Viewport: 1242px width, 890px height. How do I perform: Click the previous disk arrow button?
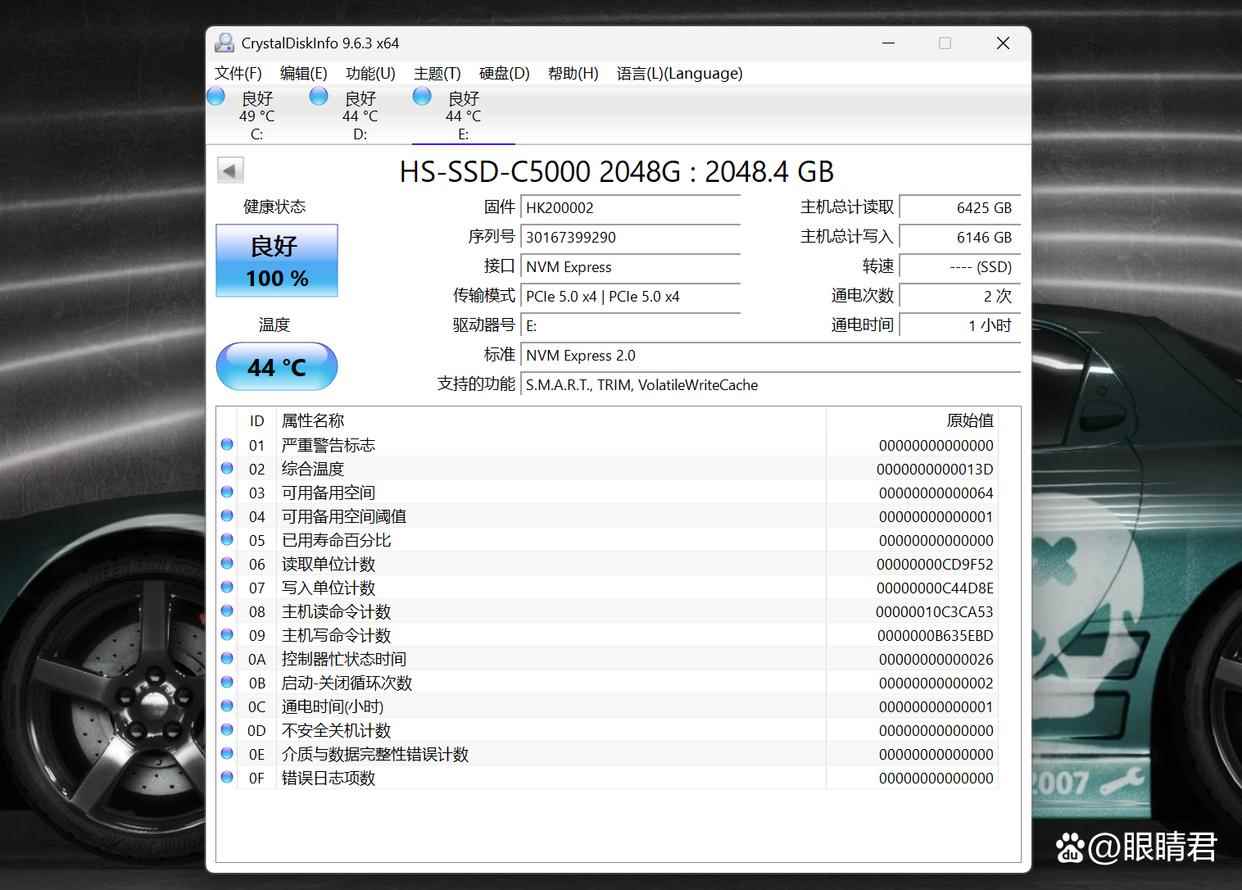230,171
